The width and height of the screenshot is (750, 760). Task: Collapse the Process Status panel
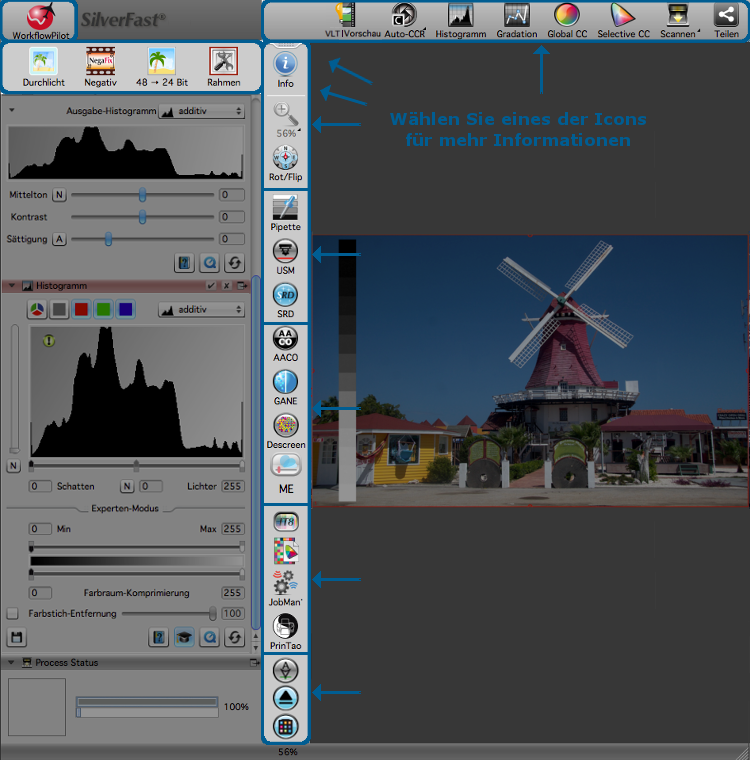11,662
